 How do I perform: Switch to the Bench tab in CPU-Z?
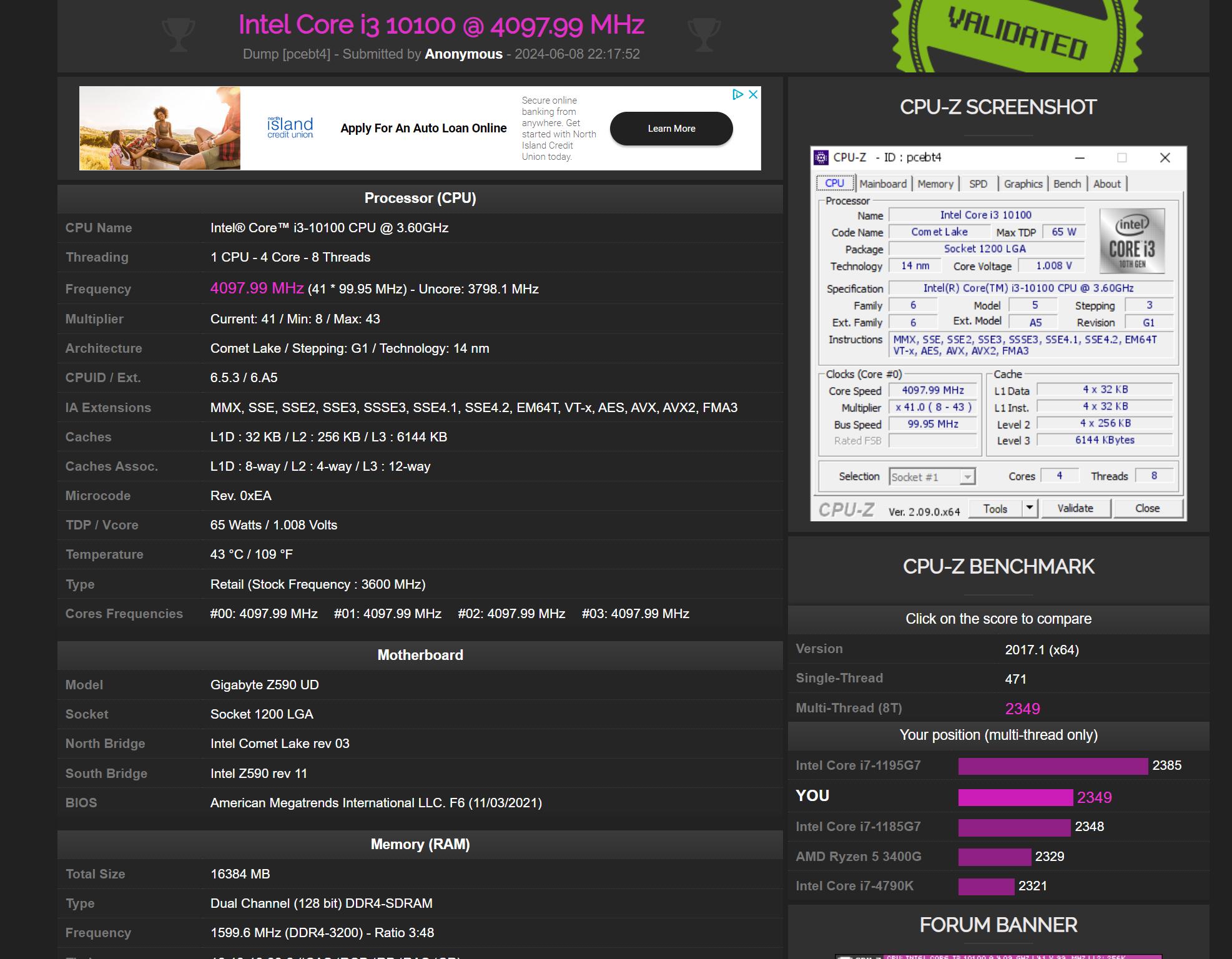[1067, 184]
